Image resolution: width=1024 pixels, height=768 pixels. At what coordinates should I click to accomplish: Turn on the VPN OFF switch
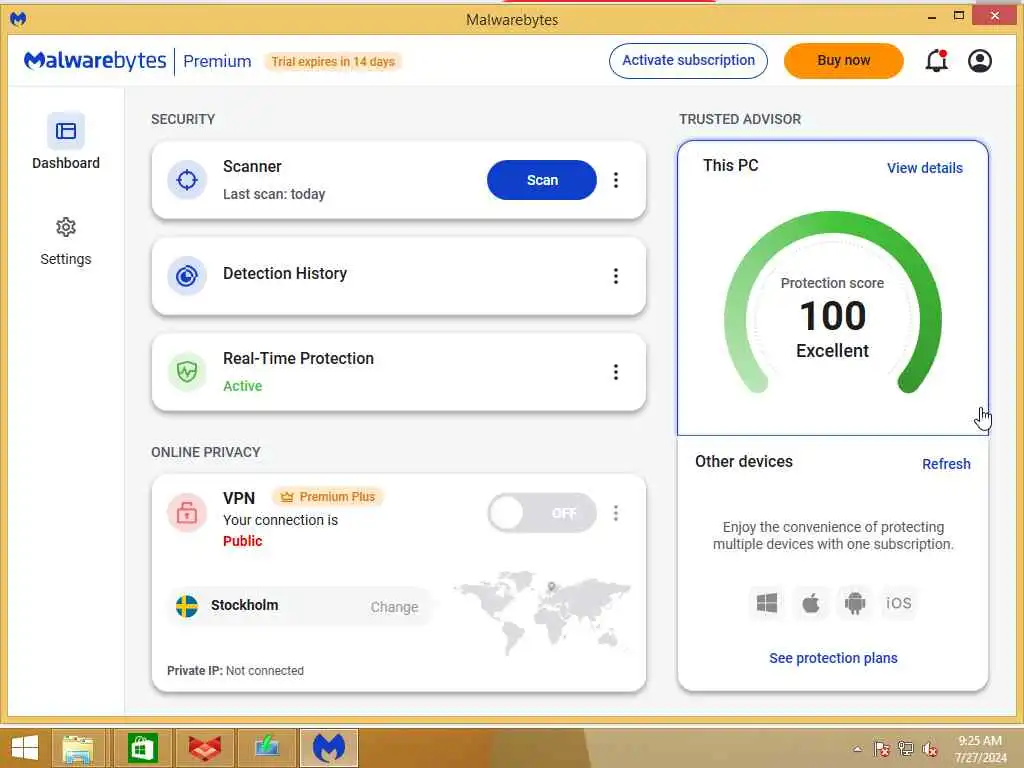pos(542,513)
